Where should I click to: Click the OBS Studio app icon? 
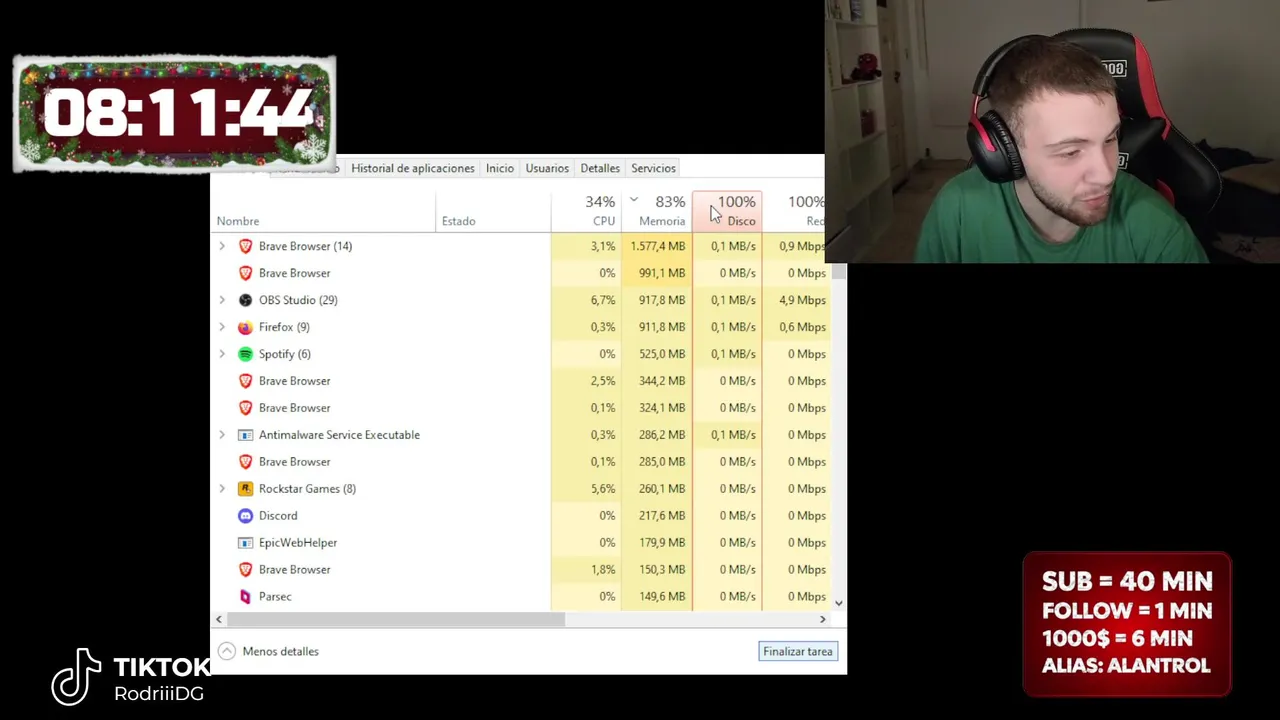click(x=245, y=300)
